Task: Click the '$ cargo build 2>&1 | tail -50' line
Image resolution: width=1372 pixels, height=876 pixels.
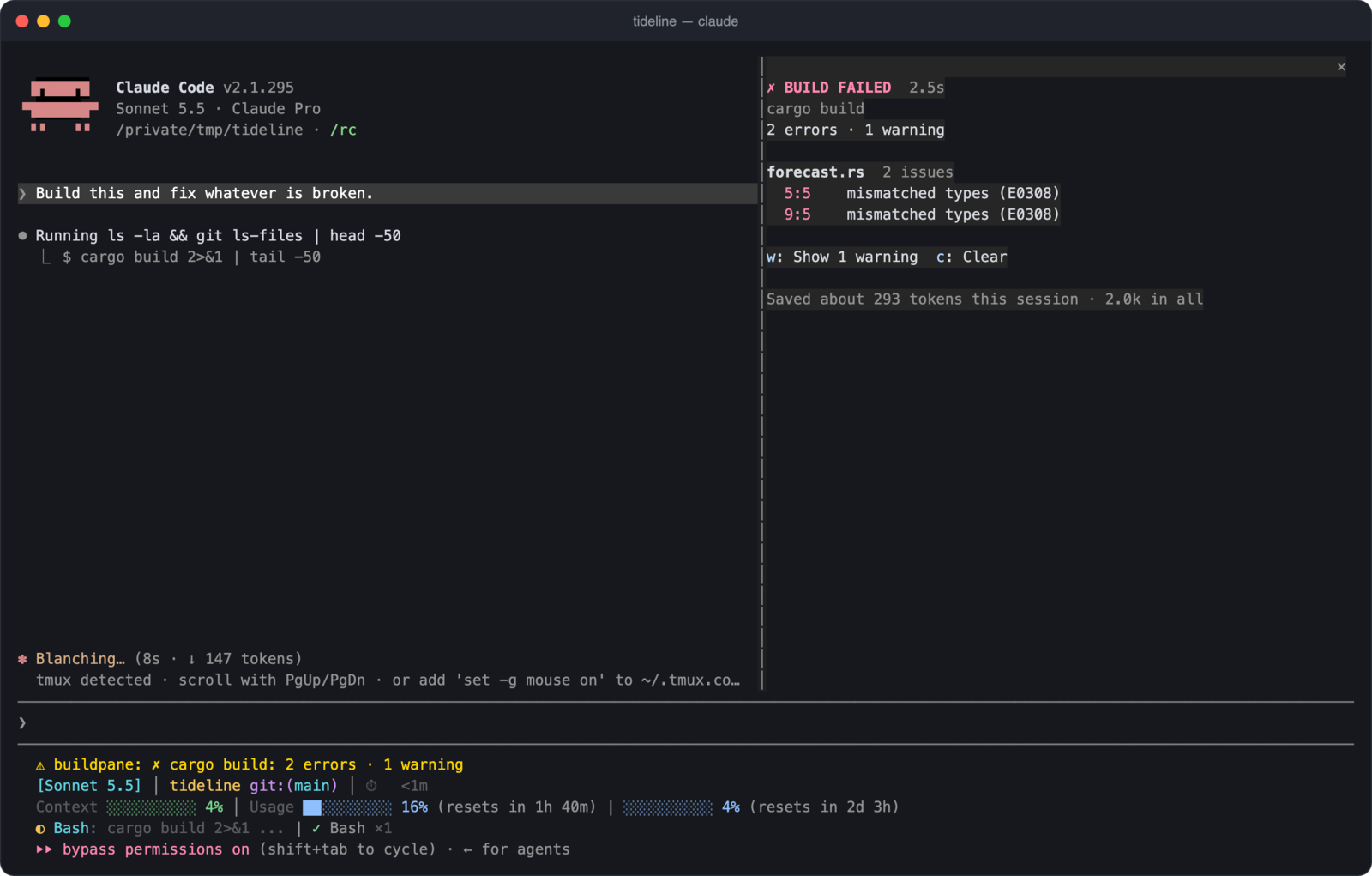Action: pyautogui.click(x=191, y=257)
